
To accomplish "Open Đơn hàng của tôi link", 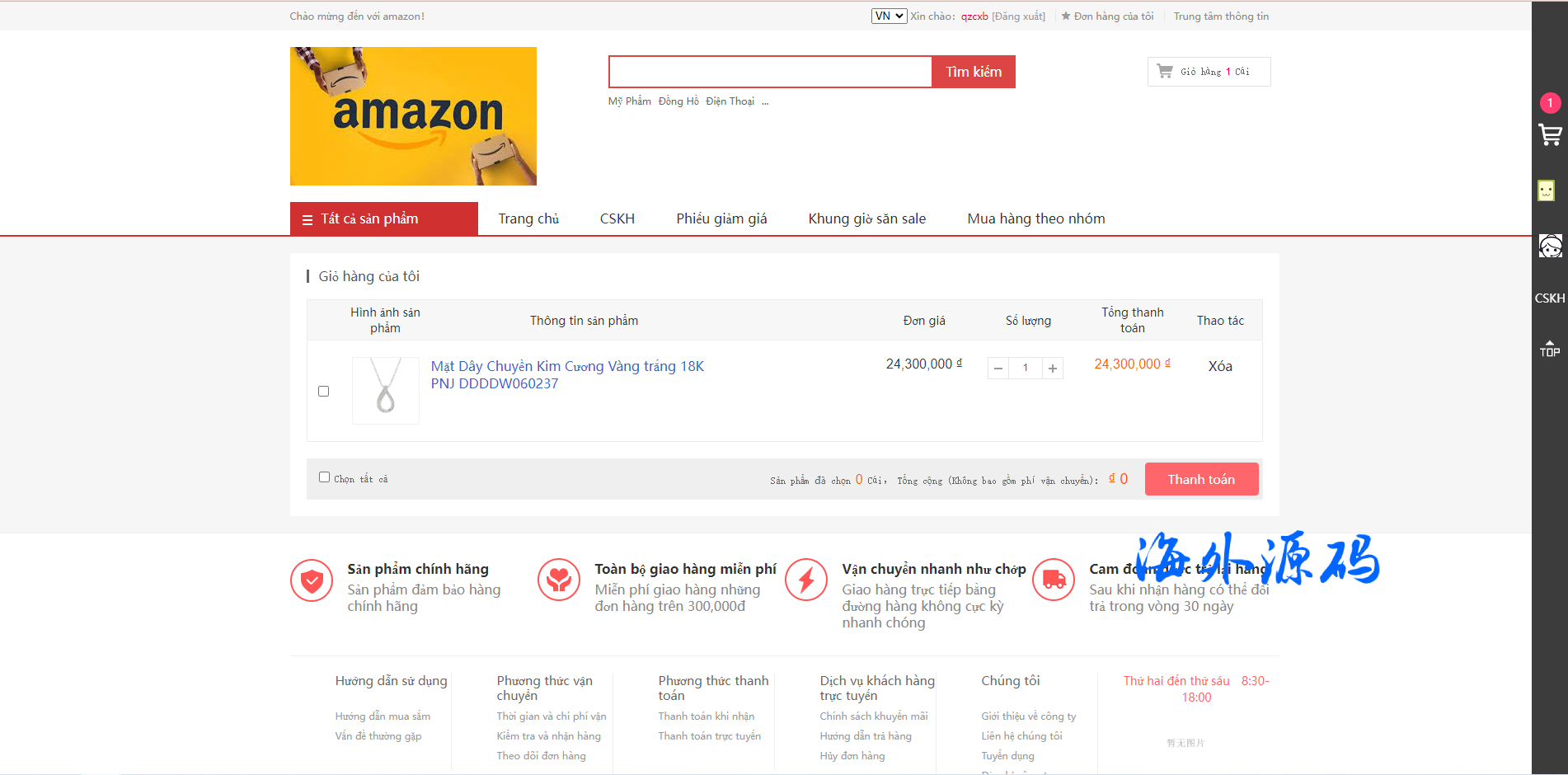I will pos(1114,16).
